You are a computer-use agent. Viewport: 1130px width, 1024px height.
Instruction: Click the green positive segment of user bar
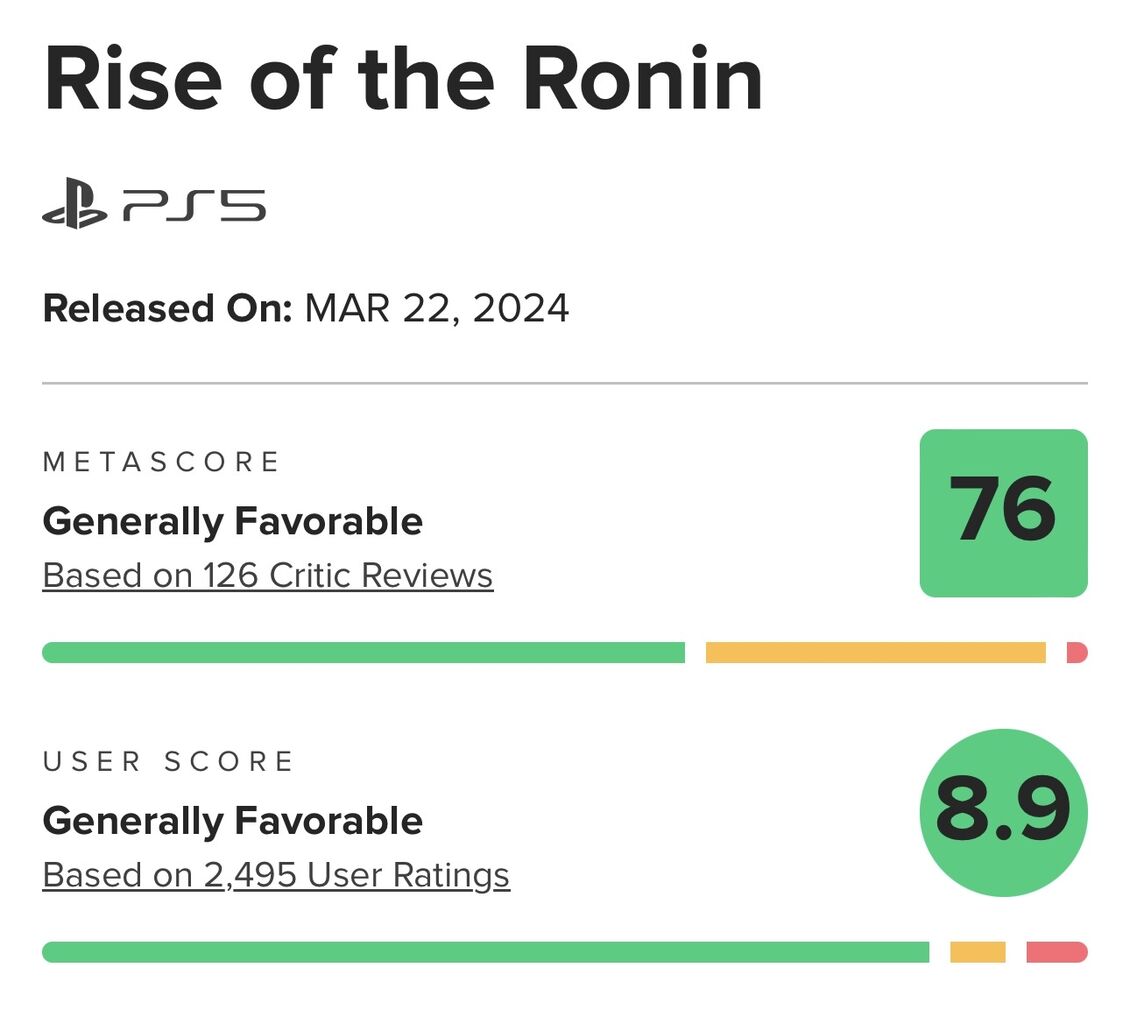pos(485,952)
